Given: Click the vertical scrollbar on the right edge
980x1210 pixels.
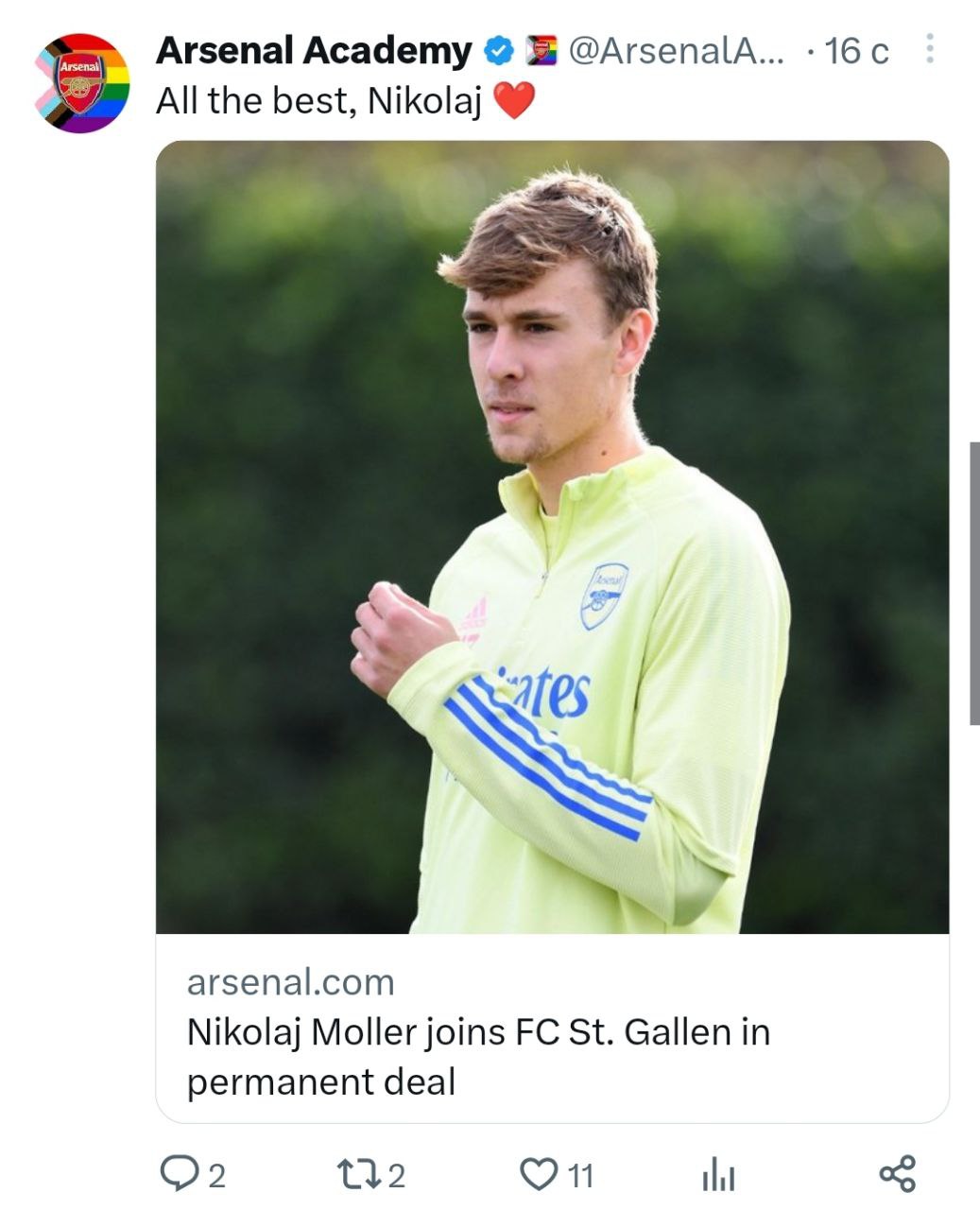Looking at the screenshot, I should tap(973, 583).
